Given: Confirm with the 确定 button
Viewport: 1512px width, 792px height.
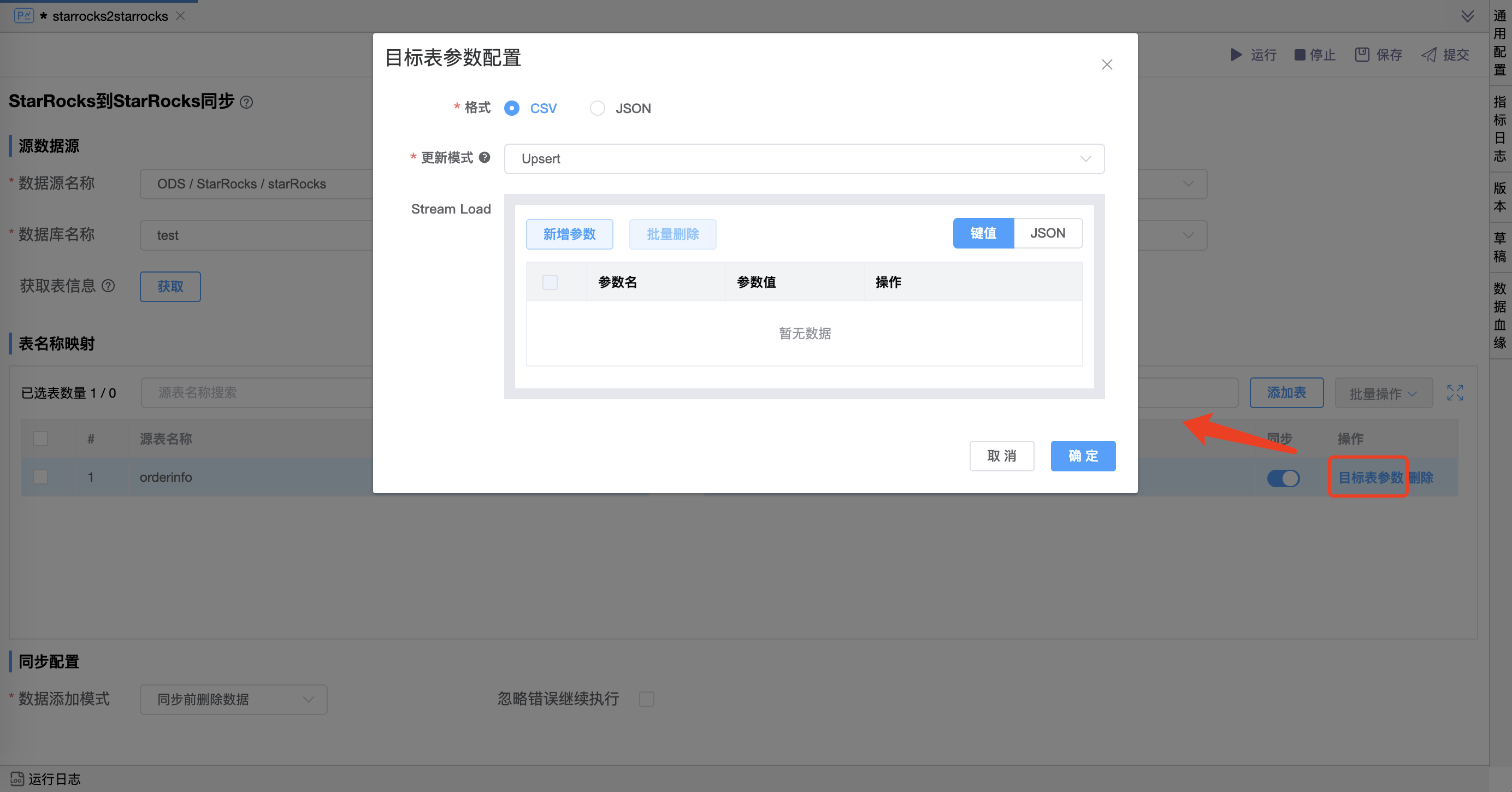Looking at the screenshot, I should (1083, 456).
